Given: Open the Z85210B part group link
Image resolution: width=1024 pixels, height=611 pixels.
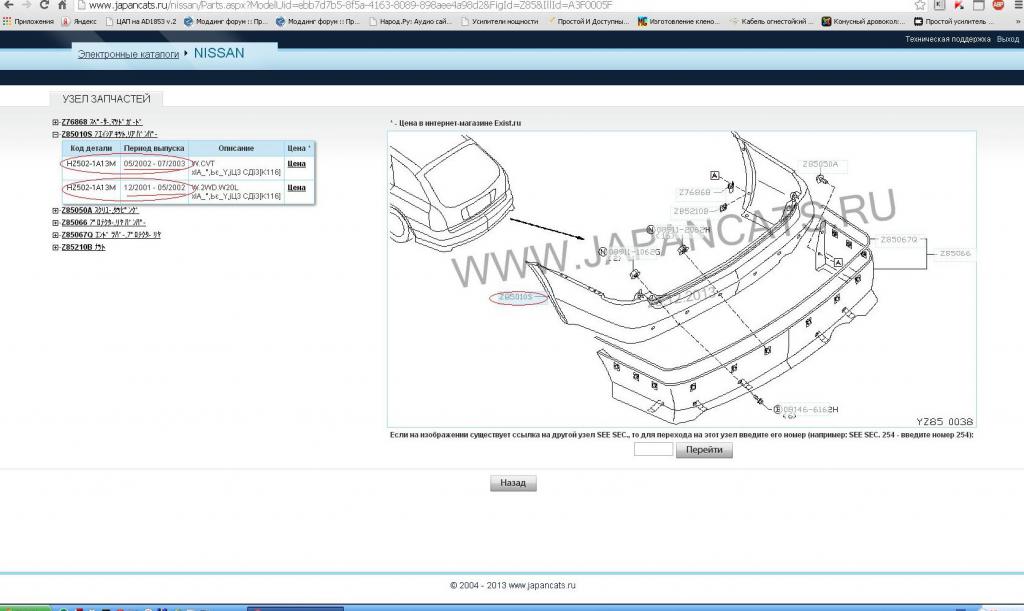Looking at the screenshot, I should tap(83, 247).
